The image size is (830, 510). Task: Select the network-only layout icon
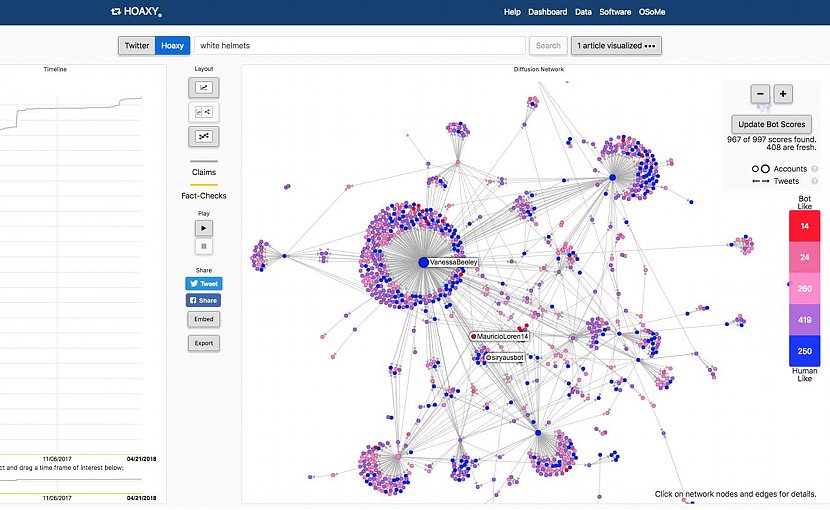204,136
